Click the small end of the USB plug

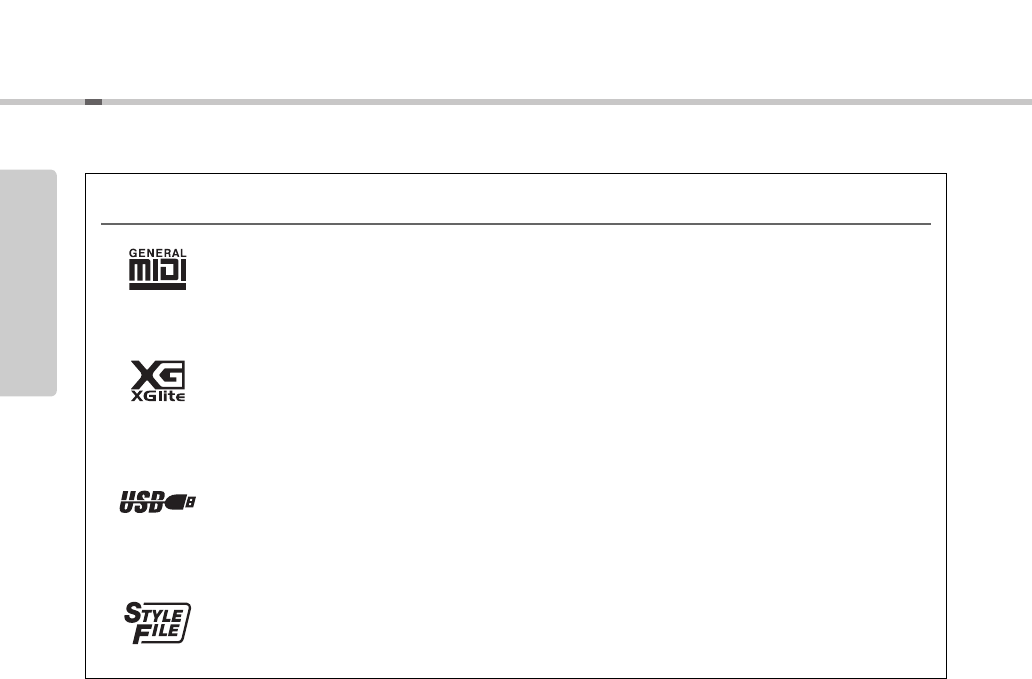click(191, 502)
